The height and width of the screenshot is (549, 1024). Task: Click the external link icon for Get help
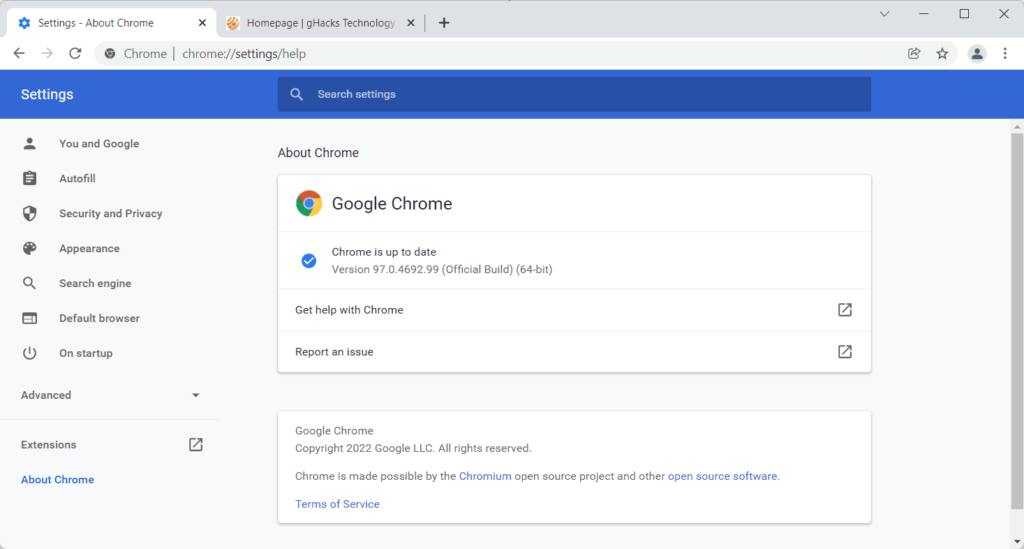click(x=844, y=309)
